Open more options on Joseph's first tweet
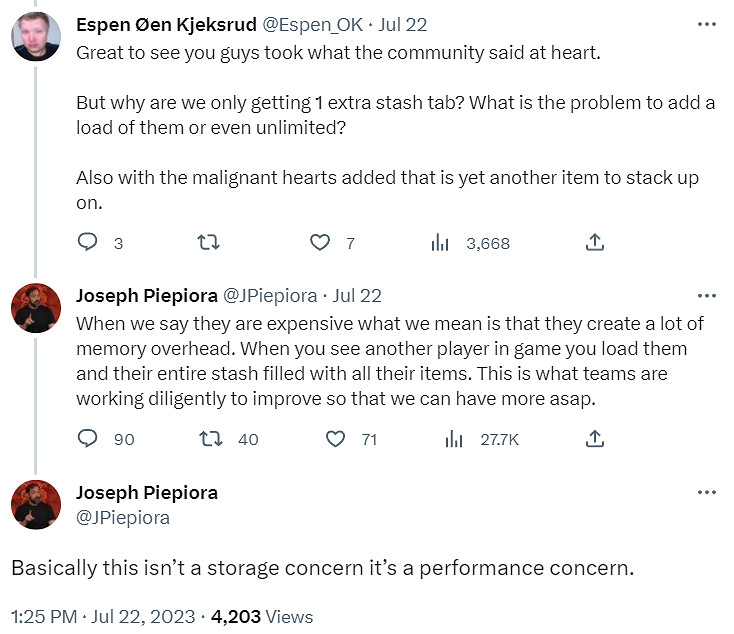The image size is (734, 634). [x=706, y=296]
